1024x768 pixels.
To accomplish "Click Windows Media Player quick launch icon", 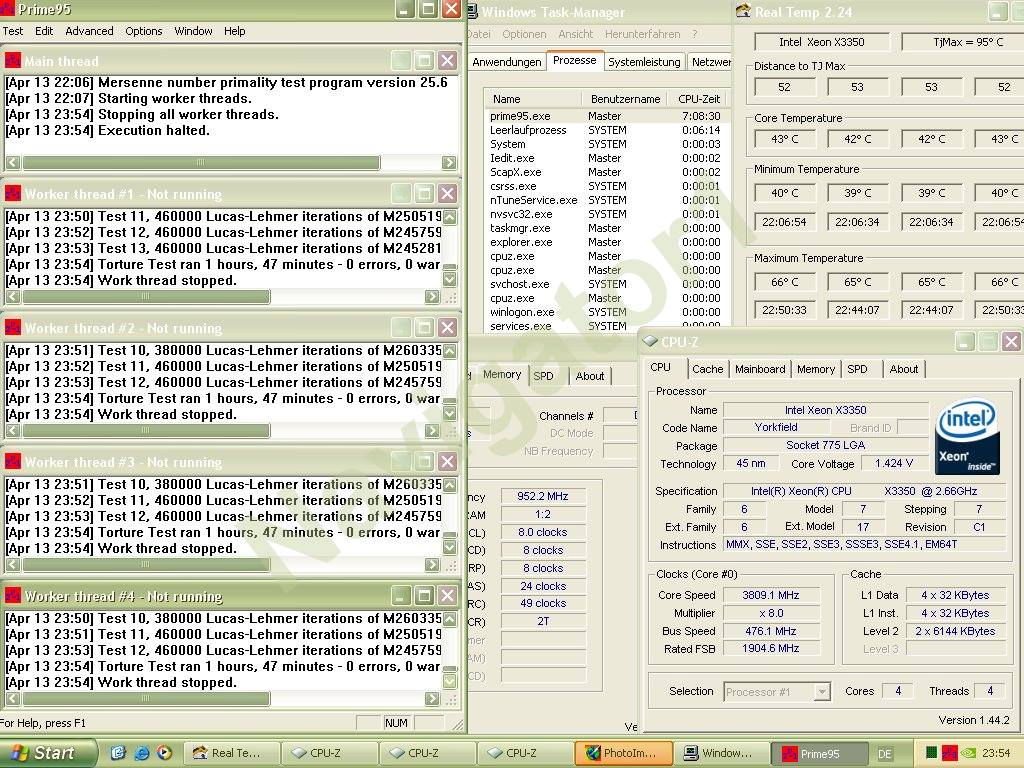I will pos(164,753).
